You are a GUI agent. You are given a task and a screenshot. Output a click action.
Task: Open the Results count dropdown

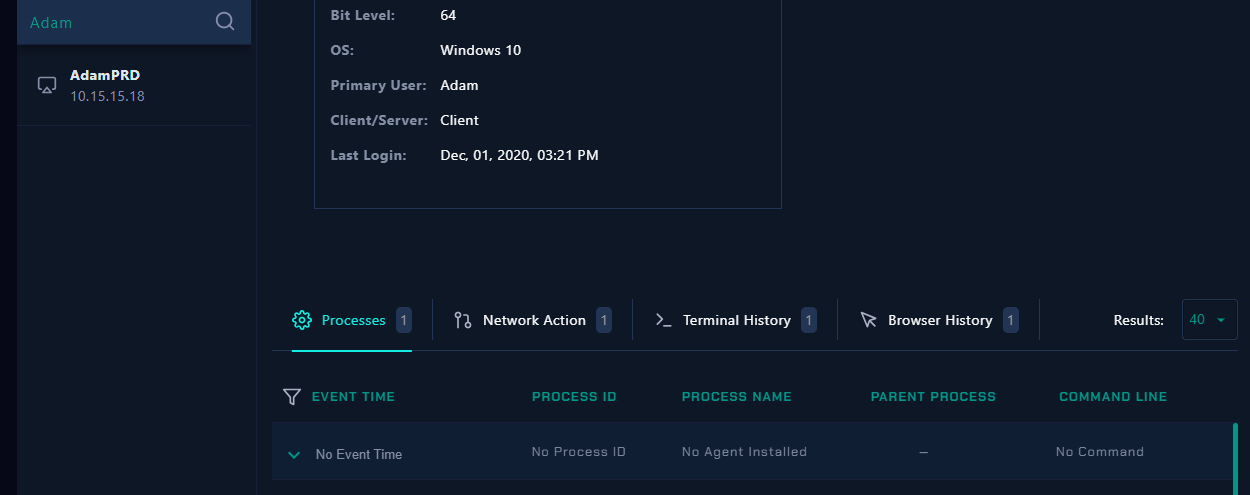[x=1209, y=320]
